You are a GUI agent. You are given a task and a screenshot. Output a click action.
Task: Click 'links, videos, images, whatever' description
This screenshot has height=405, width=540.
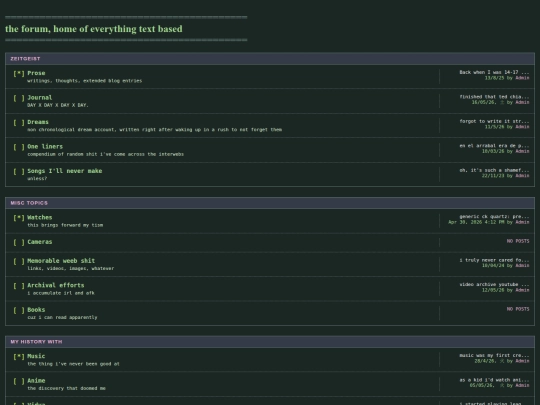71,269
